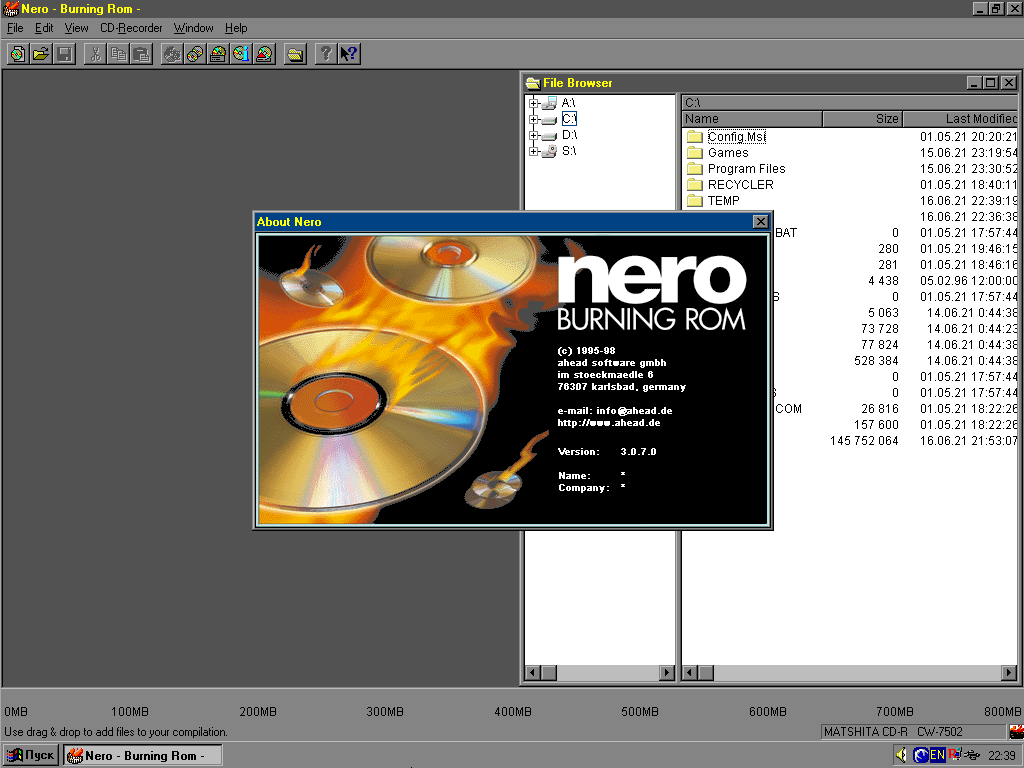Select the Games folder
1024x768 pixels.
728,153
